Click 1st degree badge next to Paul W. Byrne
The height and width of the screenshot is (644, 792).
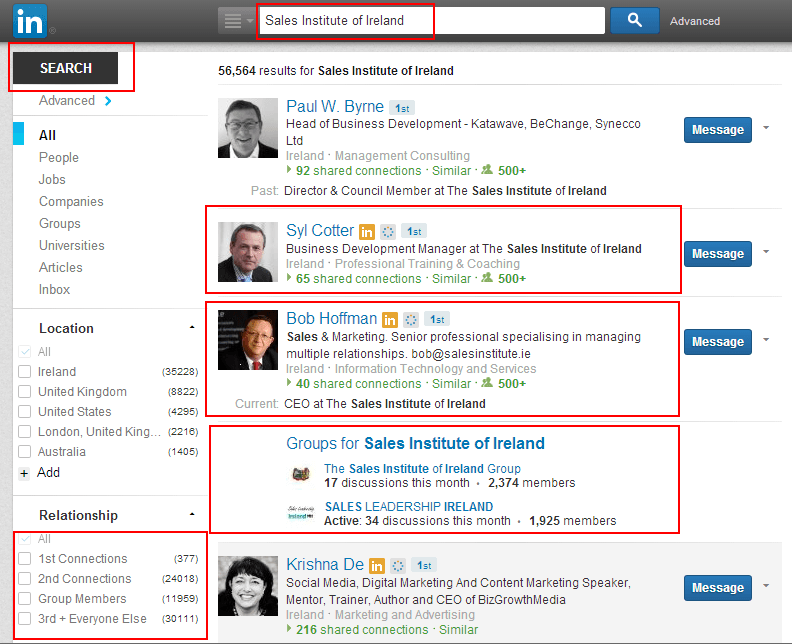(x=402, y=108)
